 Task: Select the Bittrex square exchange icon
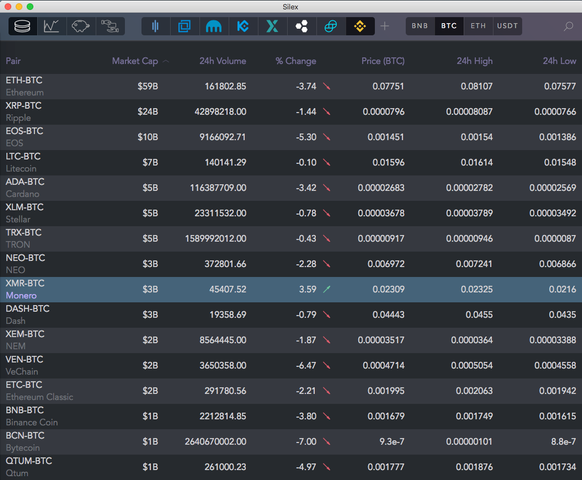click(x=184, y=26)
